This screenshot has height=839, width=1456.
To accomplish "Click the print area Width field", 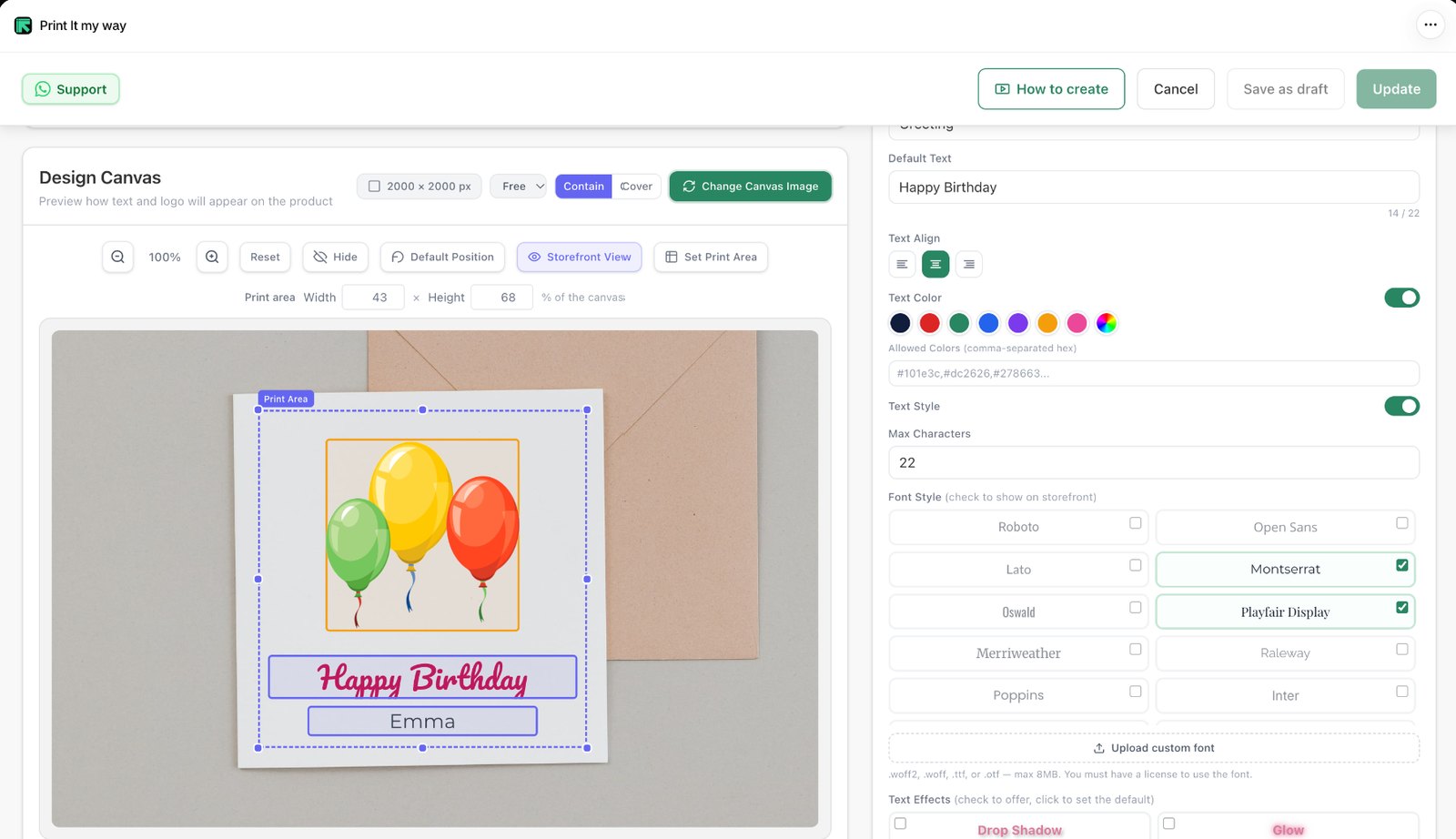I will (x=373, y=298).
